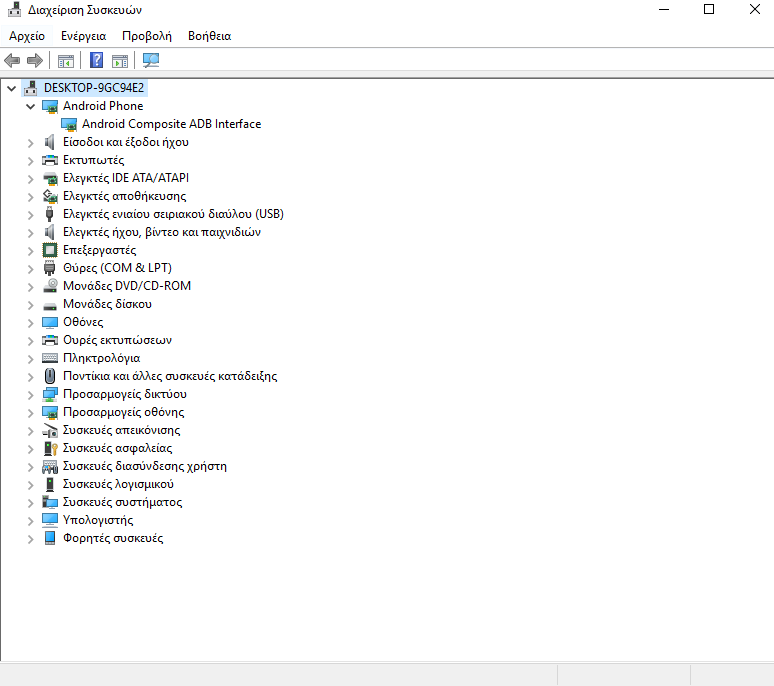Click the Back arrow in the toolbar
Screen dimensions: 774x686
(13, 61)
